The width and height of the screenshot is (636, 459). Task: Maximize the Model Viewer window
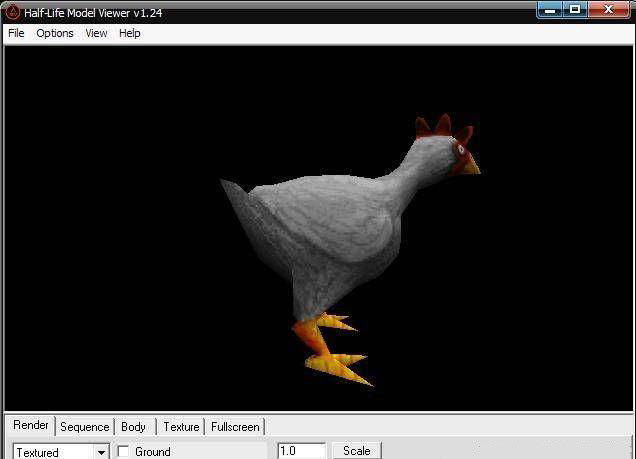[575, 10]
